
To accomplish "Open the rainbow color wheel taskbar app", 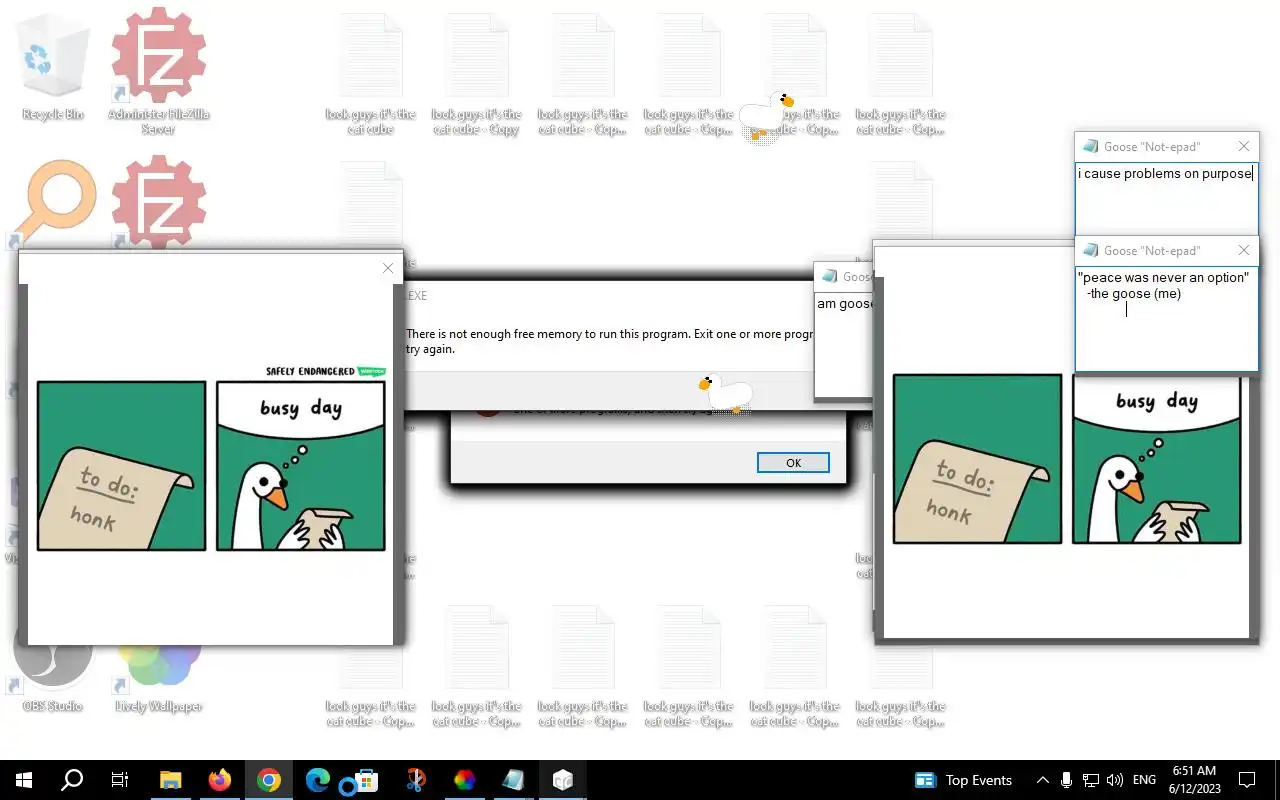I will pyautogui.click(x=464, y=780).
